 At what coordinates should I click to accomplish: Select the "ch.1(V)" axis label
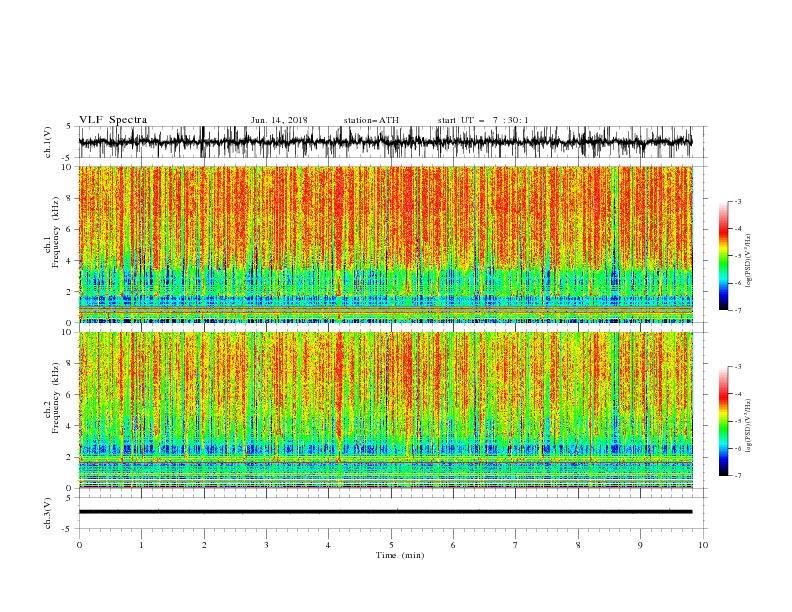pyautogui.click(x=48, y=142)
